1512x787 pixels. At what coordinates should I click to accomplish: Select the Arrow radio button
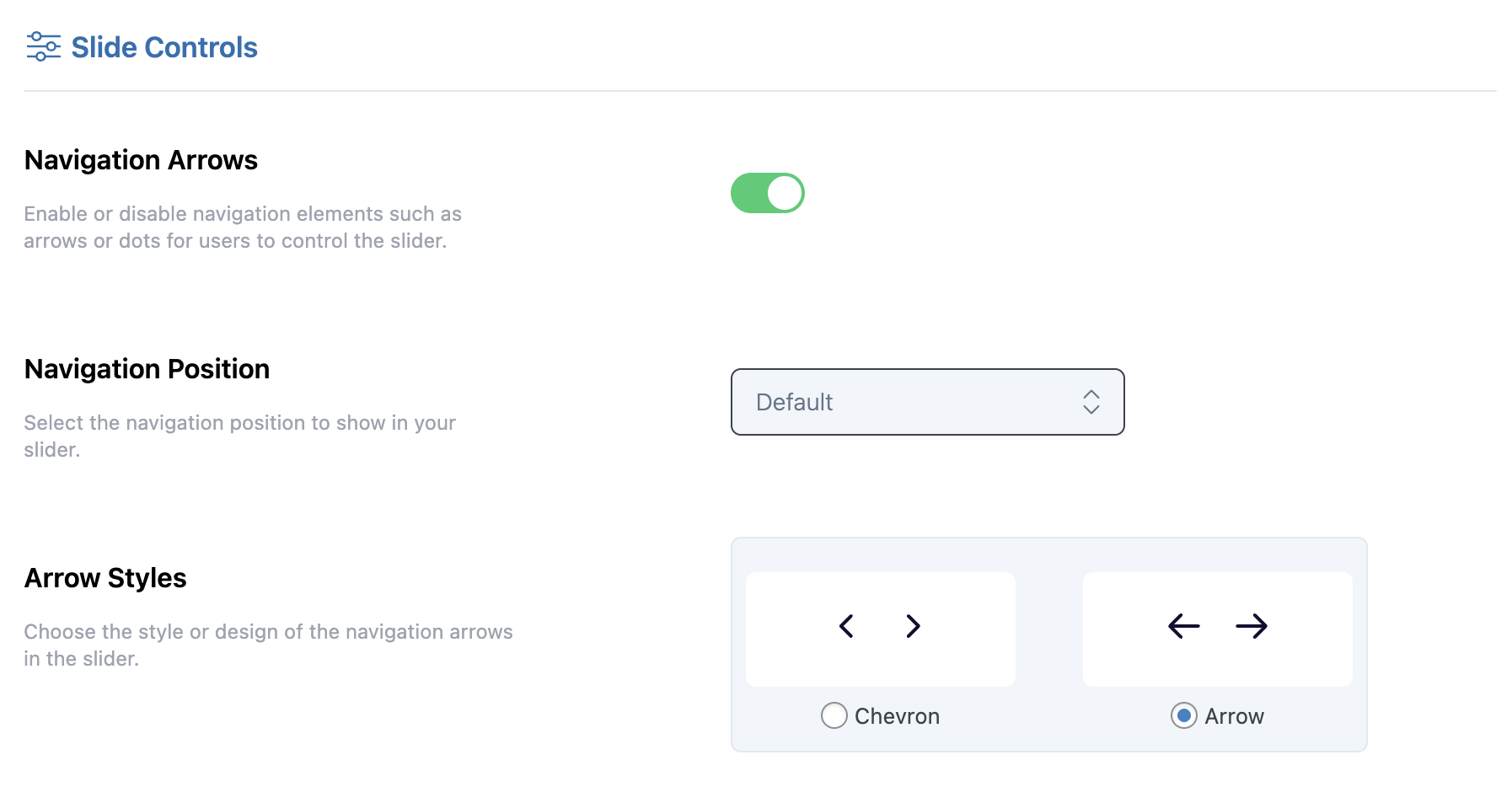tap(1184, 715)
